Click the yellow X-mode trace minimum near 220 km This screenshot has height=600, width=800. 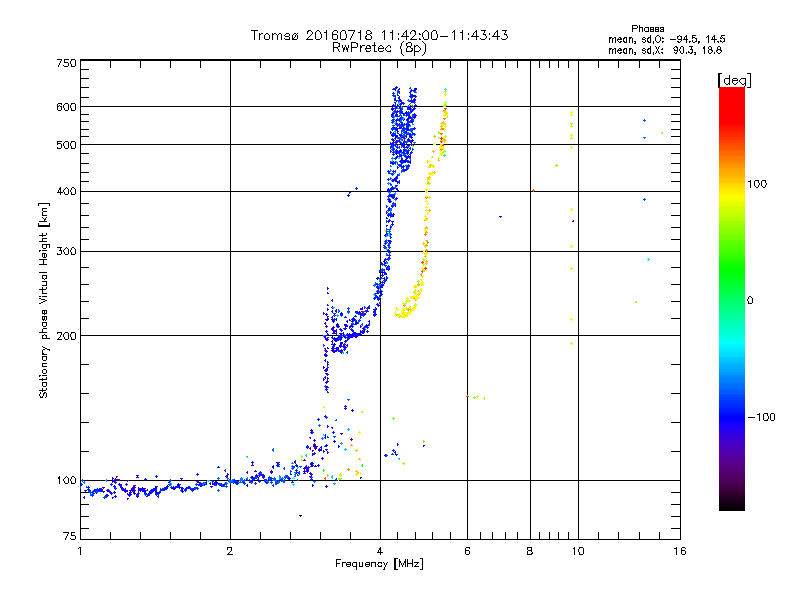pos(404,311)
